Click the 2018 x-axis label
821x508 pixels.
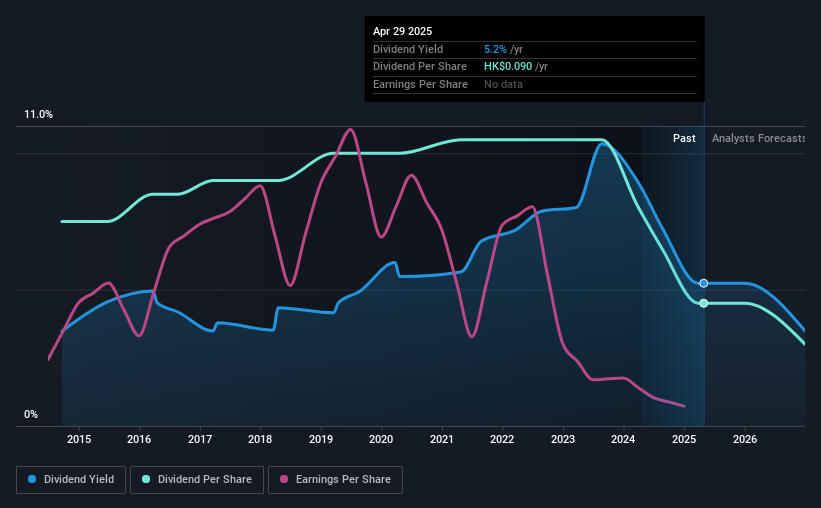click(x=260, y=439)
